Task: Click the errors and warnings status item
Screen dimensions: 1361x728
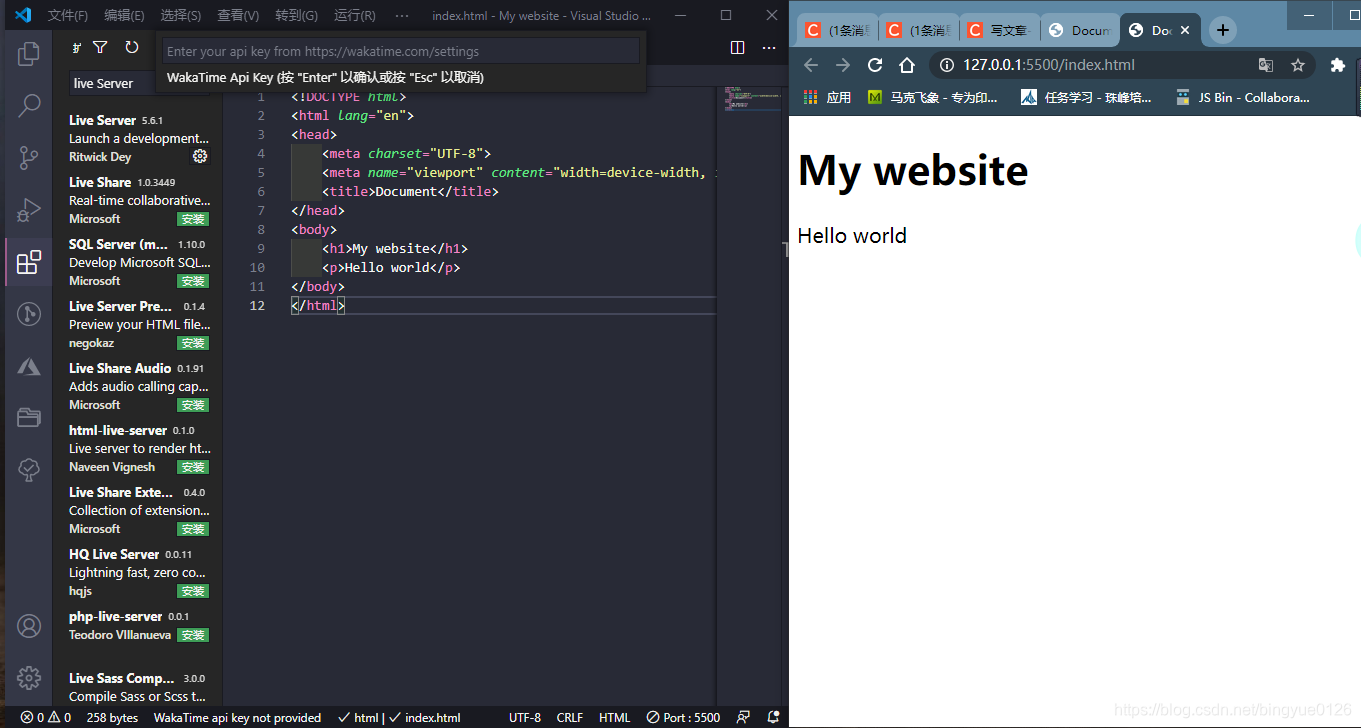Action: pyautogui.click(x=46, y=717)
